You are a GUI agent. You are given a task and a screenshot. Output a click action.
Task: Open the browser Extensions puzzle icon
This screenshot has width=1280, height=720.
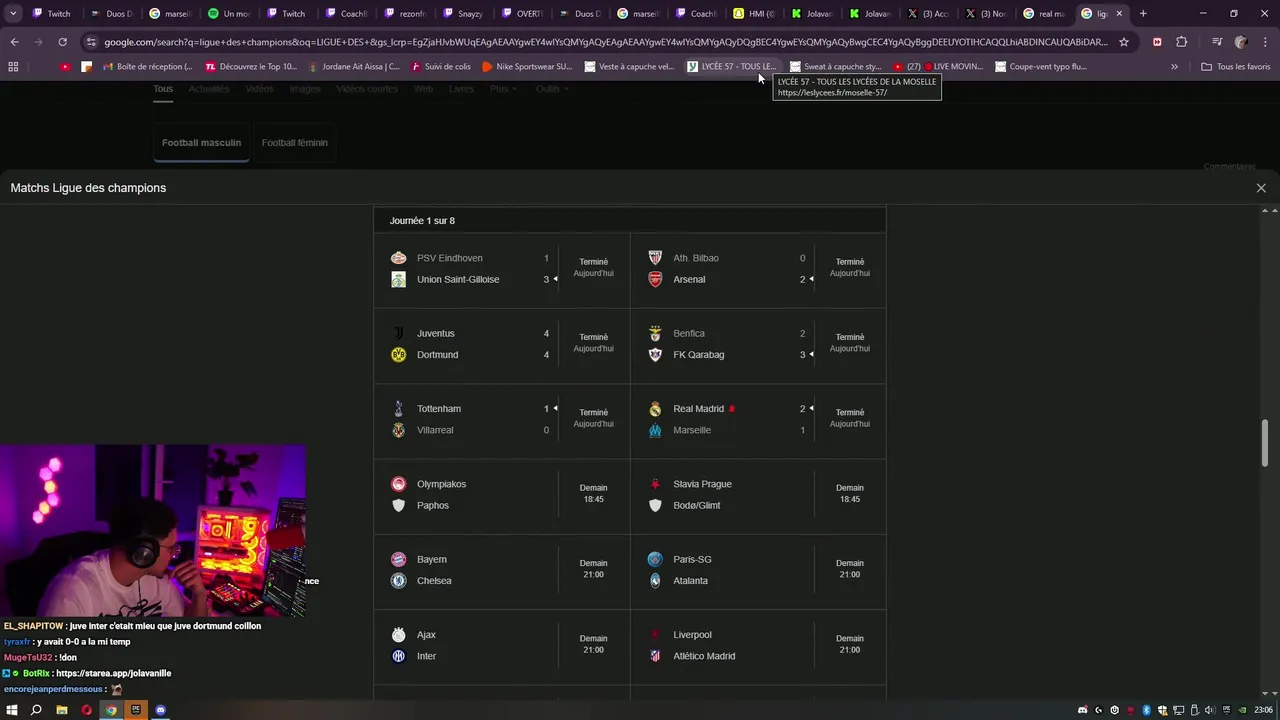point(1182,42)
